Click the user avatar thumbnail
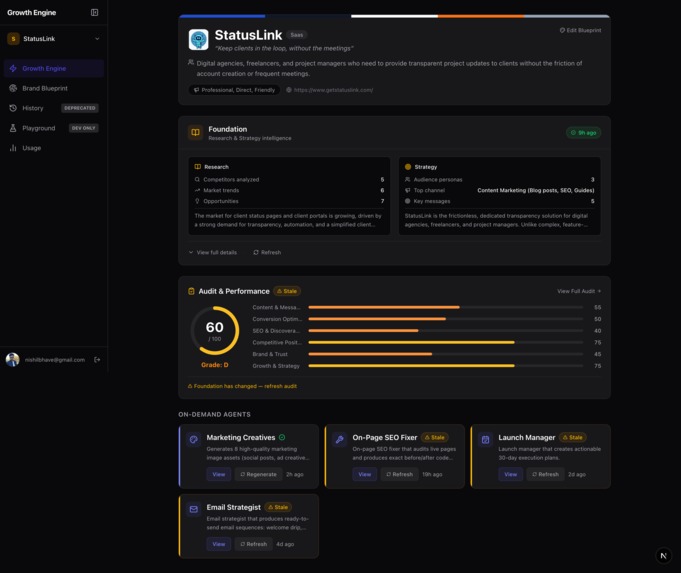The height and width of the screenshot is (573, 681). click(13, 360)
